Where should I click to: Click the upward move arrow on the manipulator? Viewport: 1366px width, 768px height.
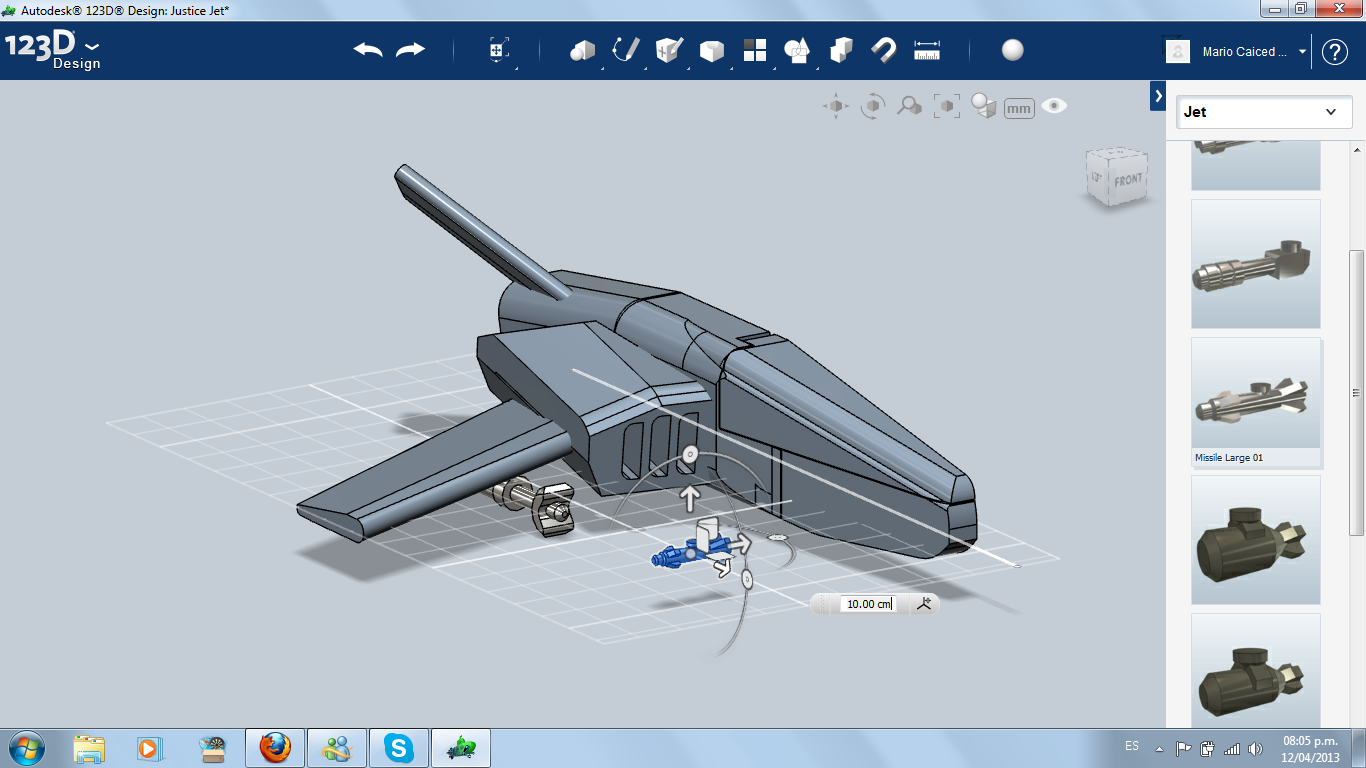pos(689,497)
